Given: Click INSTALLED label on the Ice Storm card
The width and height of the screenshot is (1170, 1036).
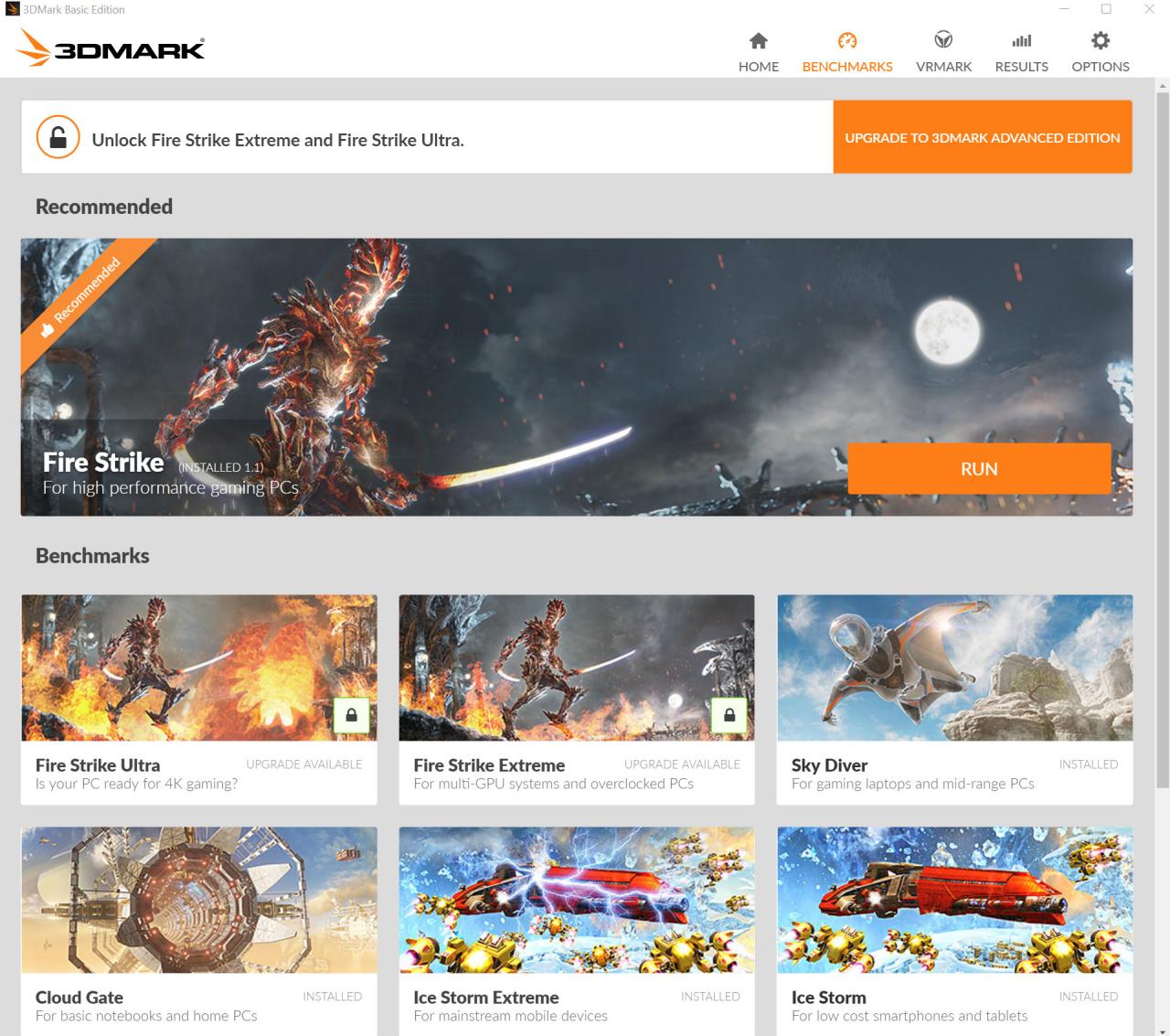Looking at the screenshot, I should [1089, 997].
